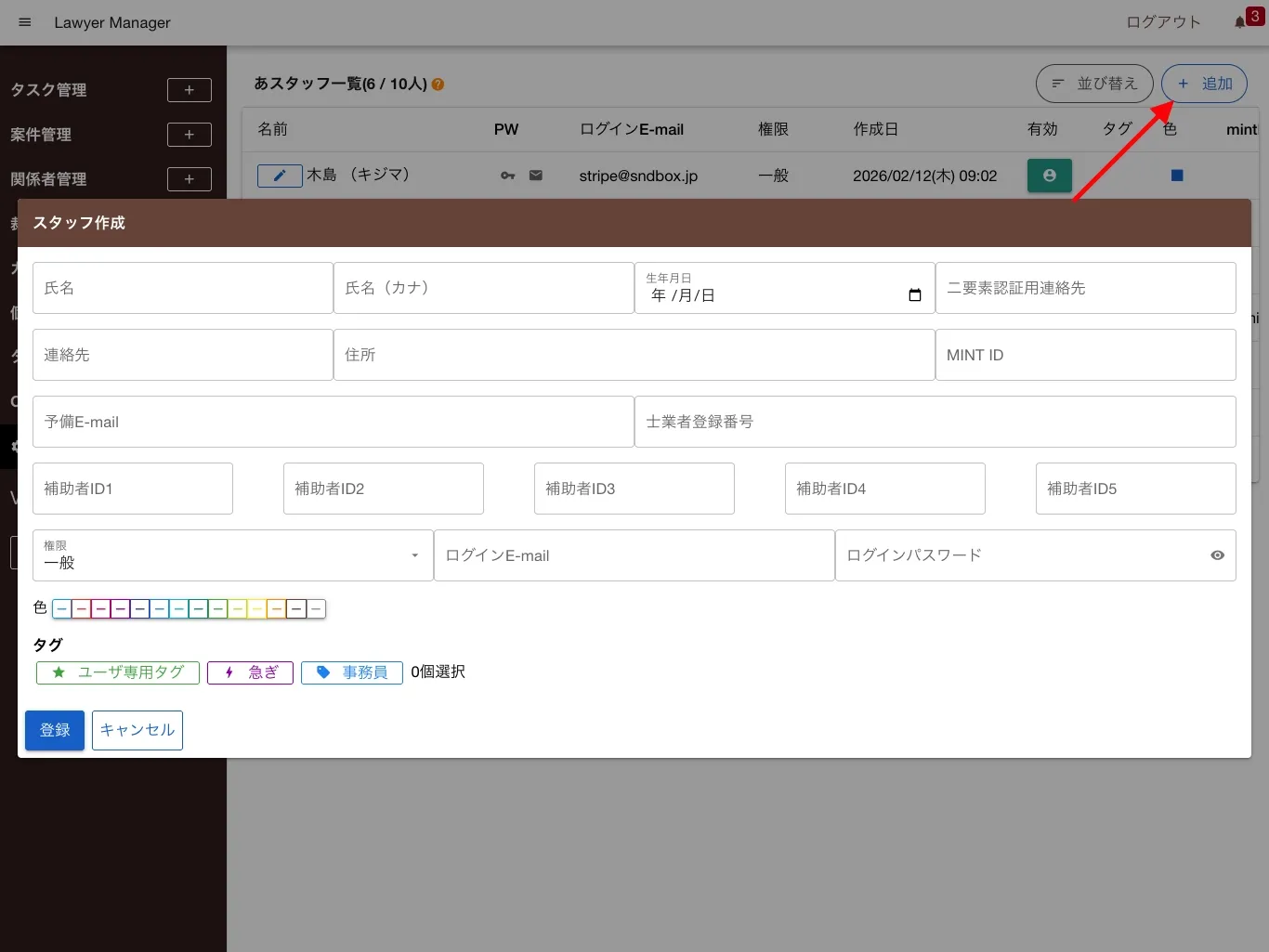
Task: Click the ログインE-mail input field
Action: [634, 555]
